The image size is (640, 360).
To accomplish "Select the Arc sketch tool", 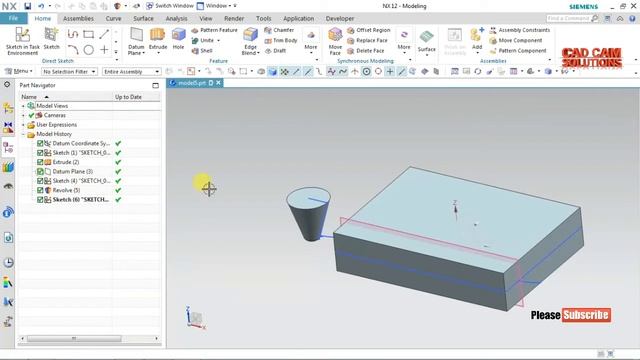I will pos(73,50).
